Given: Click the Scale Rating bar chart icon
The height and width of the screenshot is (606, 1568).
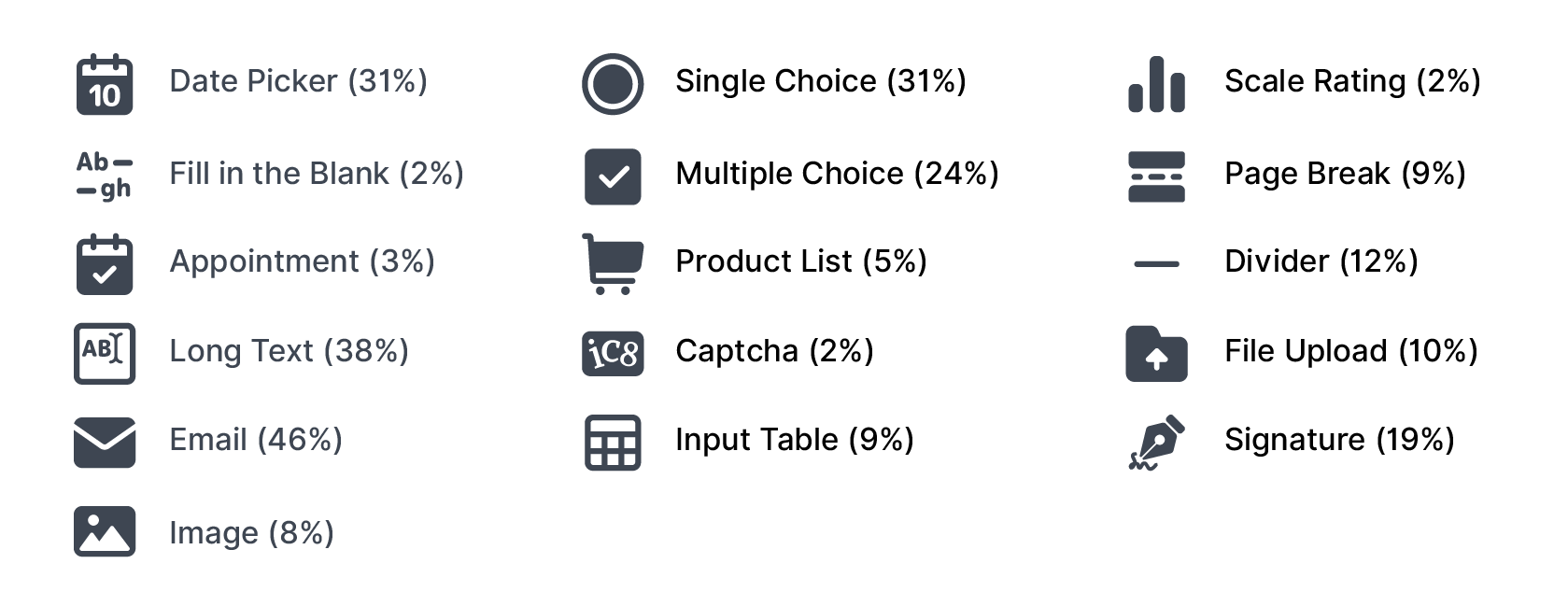Looking at the screenshot, I should (x=1156, y=84).
